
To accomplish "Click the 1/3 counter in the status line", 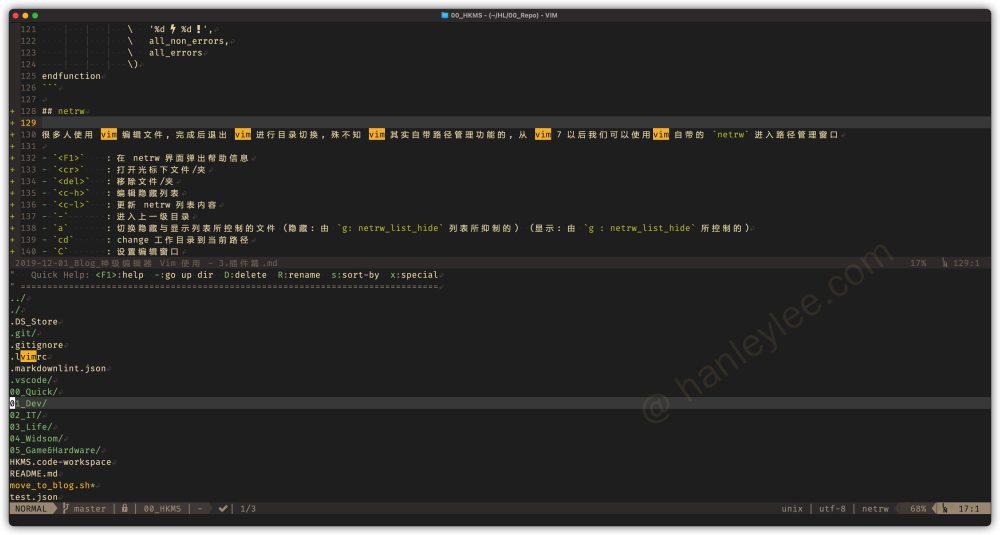I will (247, 508).
